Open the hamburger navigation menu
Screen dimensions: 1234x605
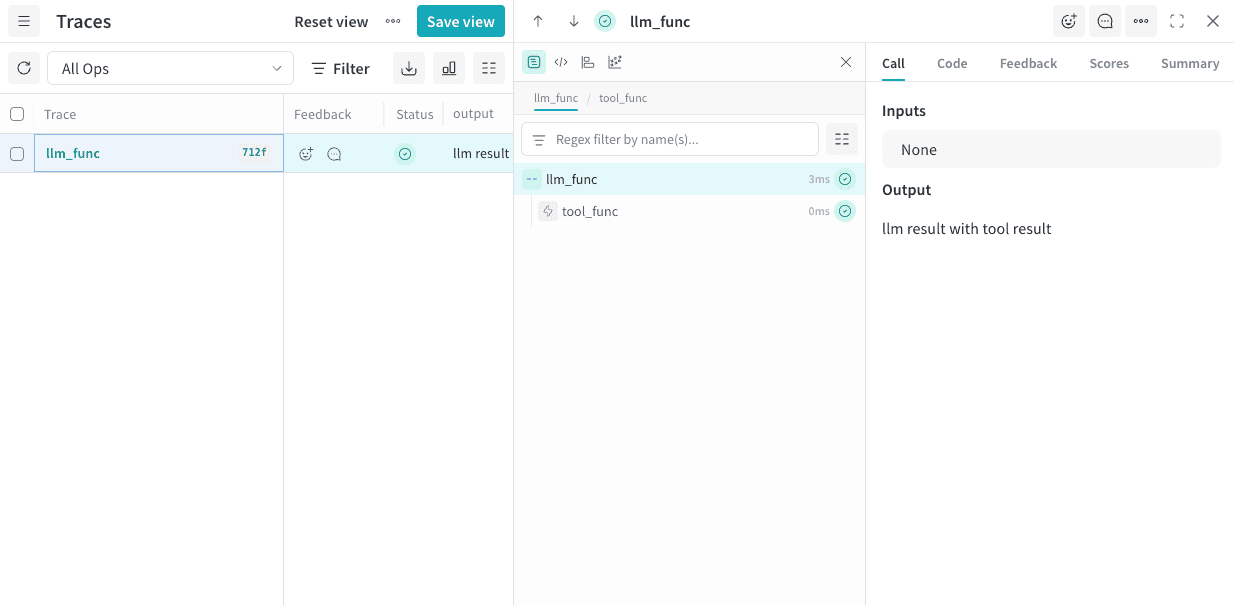(24, 21)
